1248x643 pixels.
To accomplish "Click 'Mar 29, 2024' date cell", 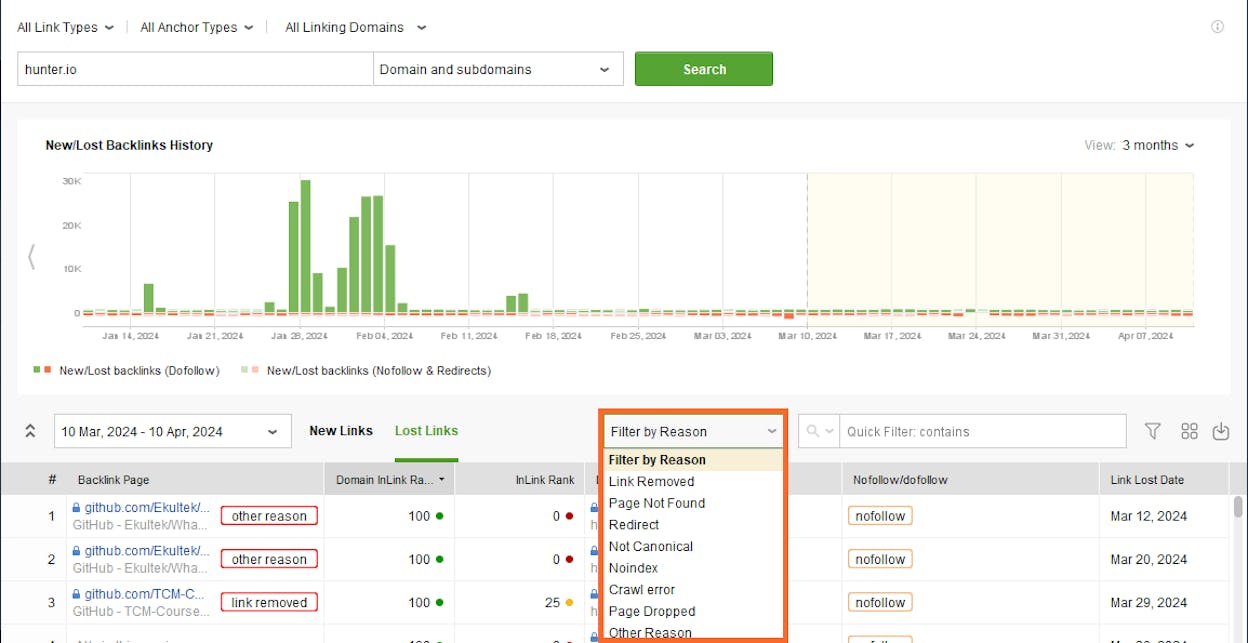I will [x=1149, y=602].
